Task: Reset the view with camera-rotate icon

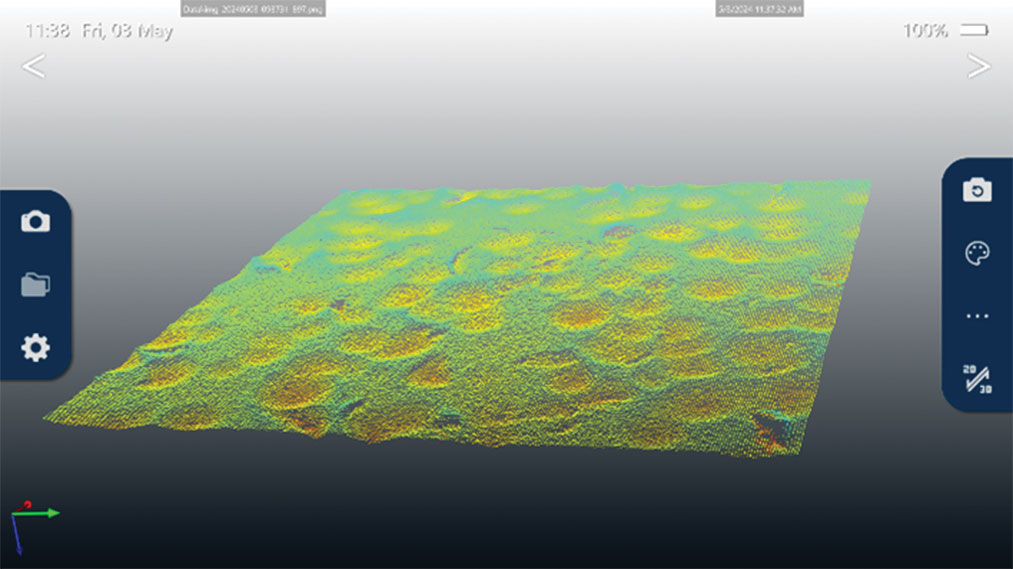Action: point(977,190)
